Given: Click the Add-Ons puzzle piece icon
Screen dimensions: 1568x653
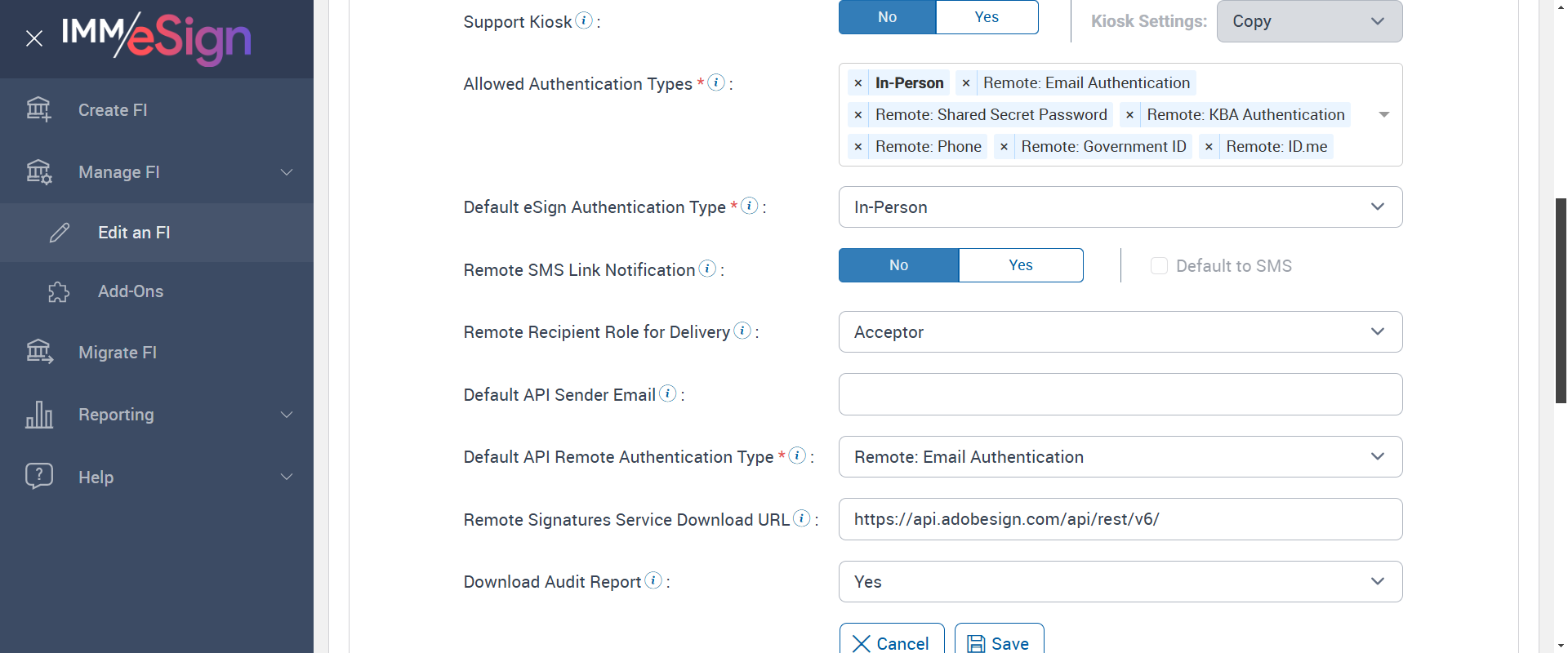Looking at the screenshot, I should coord(59,291).
